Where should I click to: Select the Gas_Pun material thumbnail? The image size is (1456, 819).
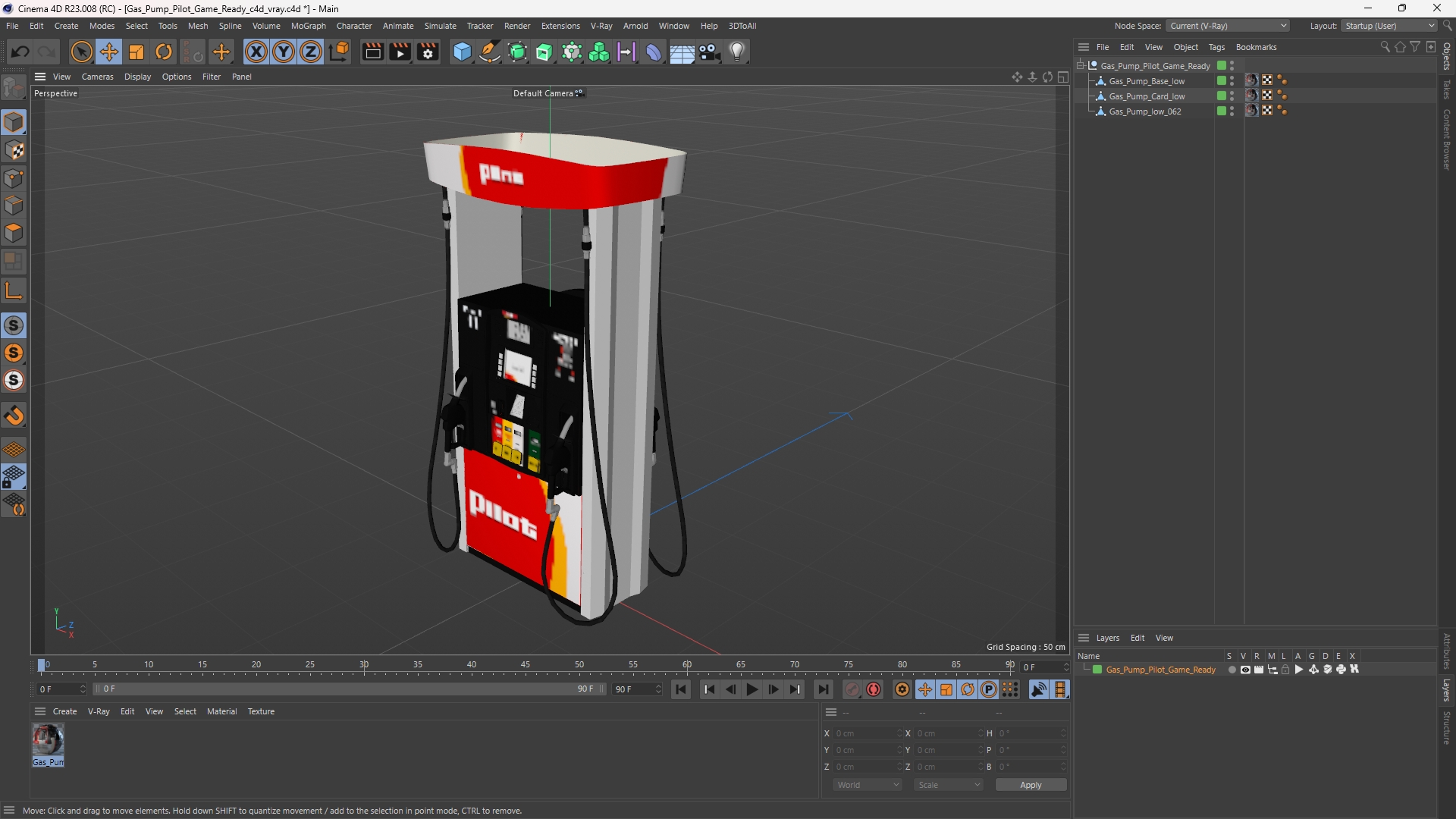click(x=48, y=745)
